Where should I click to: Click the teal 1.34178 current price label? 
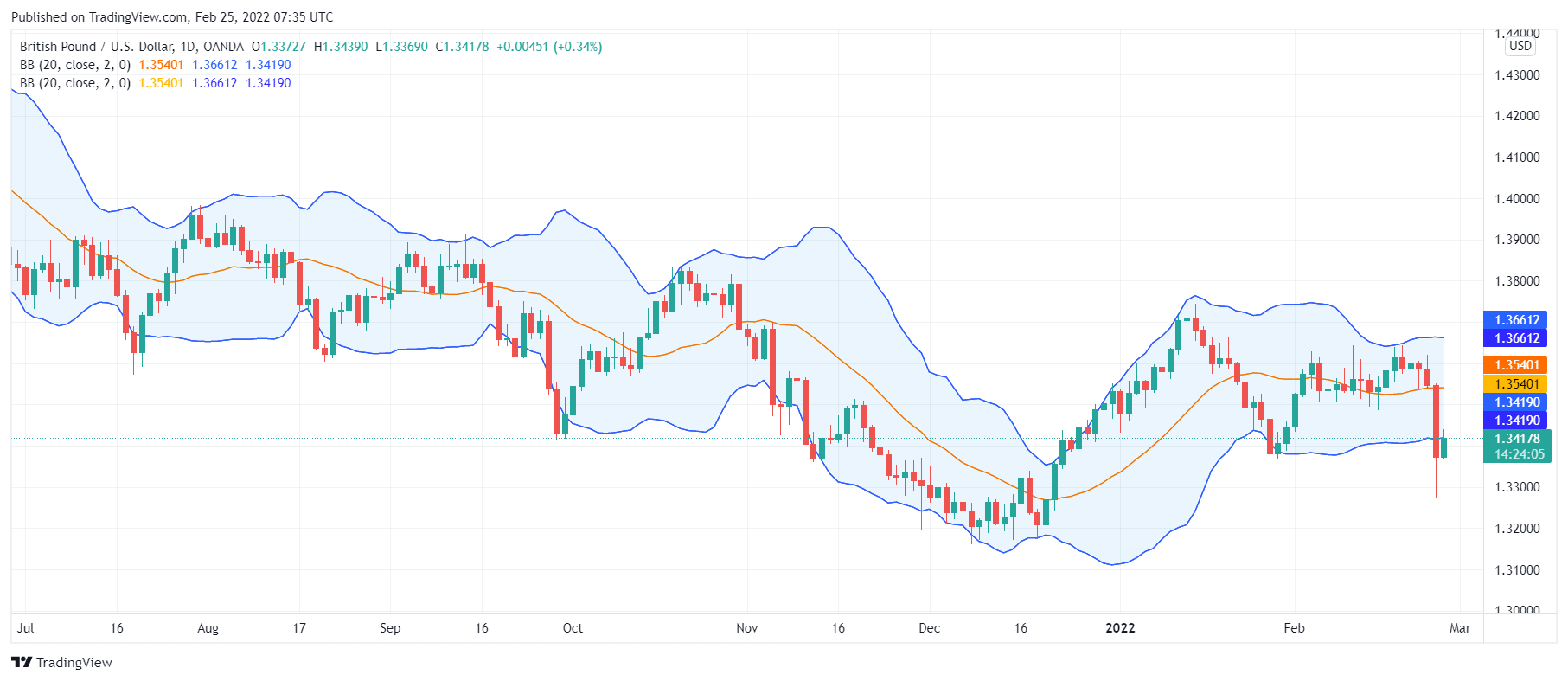pos(1517,439)
